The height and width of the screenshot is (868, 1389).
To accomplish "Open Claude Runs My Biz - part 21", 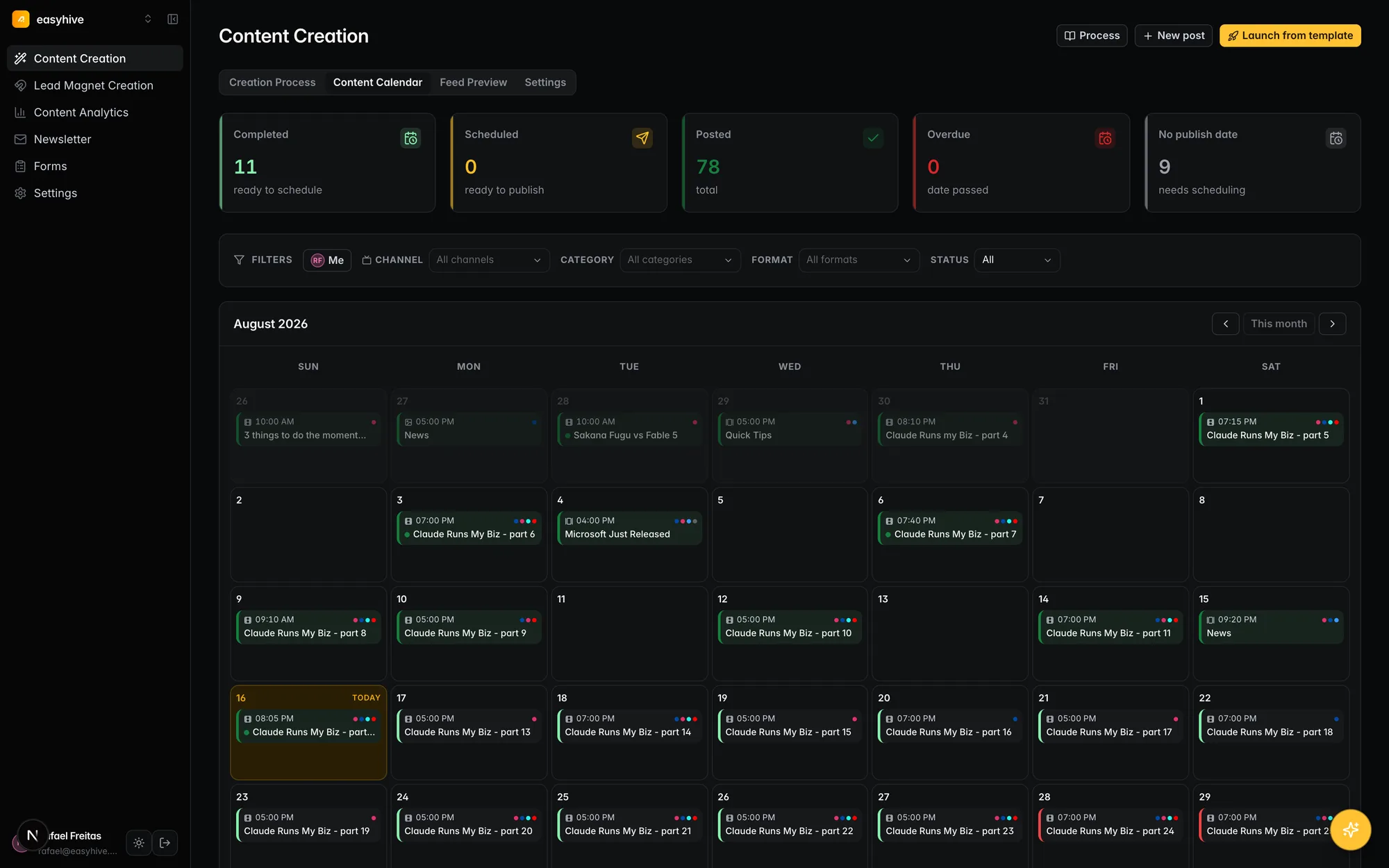I will [x=630, y=824].
